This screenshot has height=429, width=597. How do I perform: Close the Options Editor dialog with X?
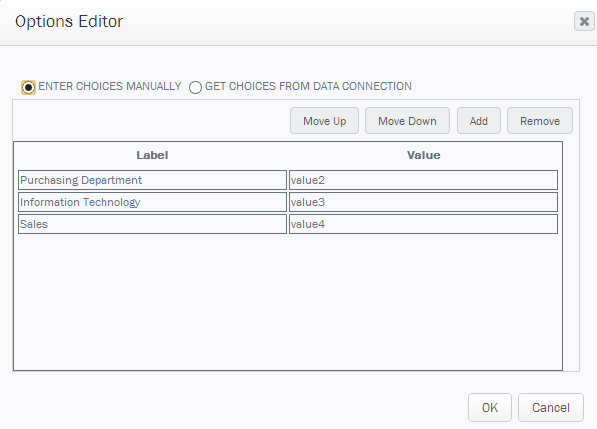pyautogui.click(x=584, y=21)
